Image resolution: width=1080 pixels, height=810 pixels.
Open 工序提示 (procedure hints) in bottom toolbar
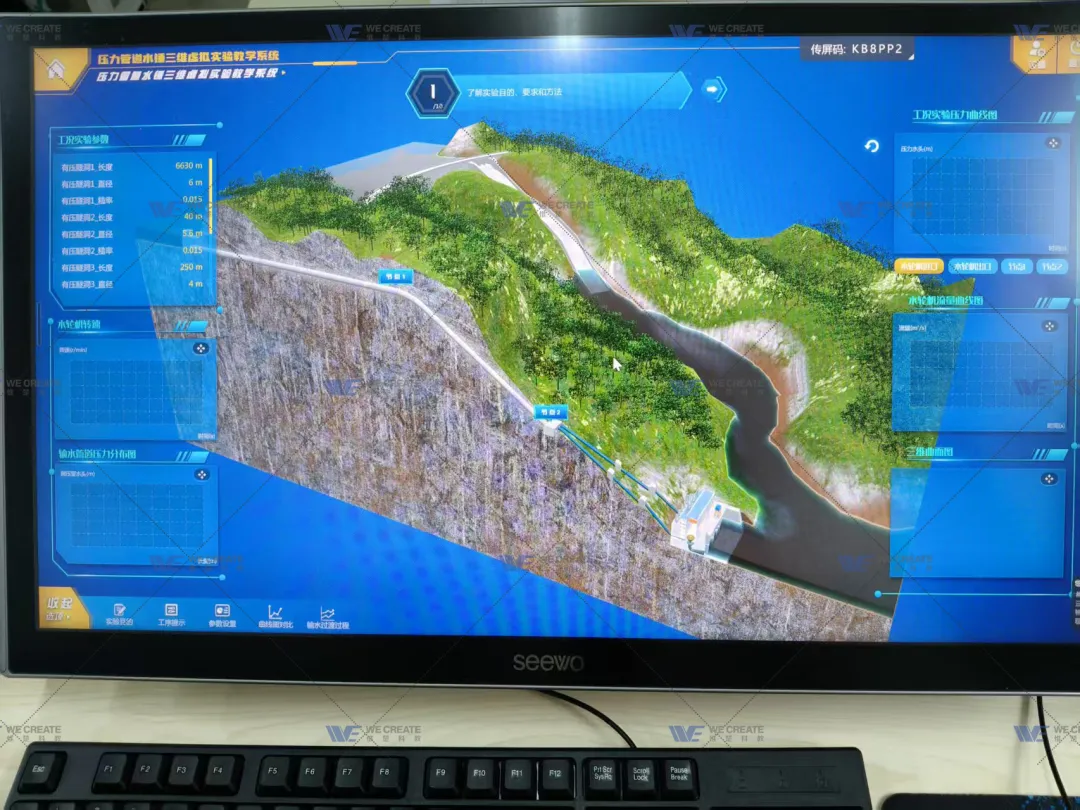coord(171,614)
